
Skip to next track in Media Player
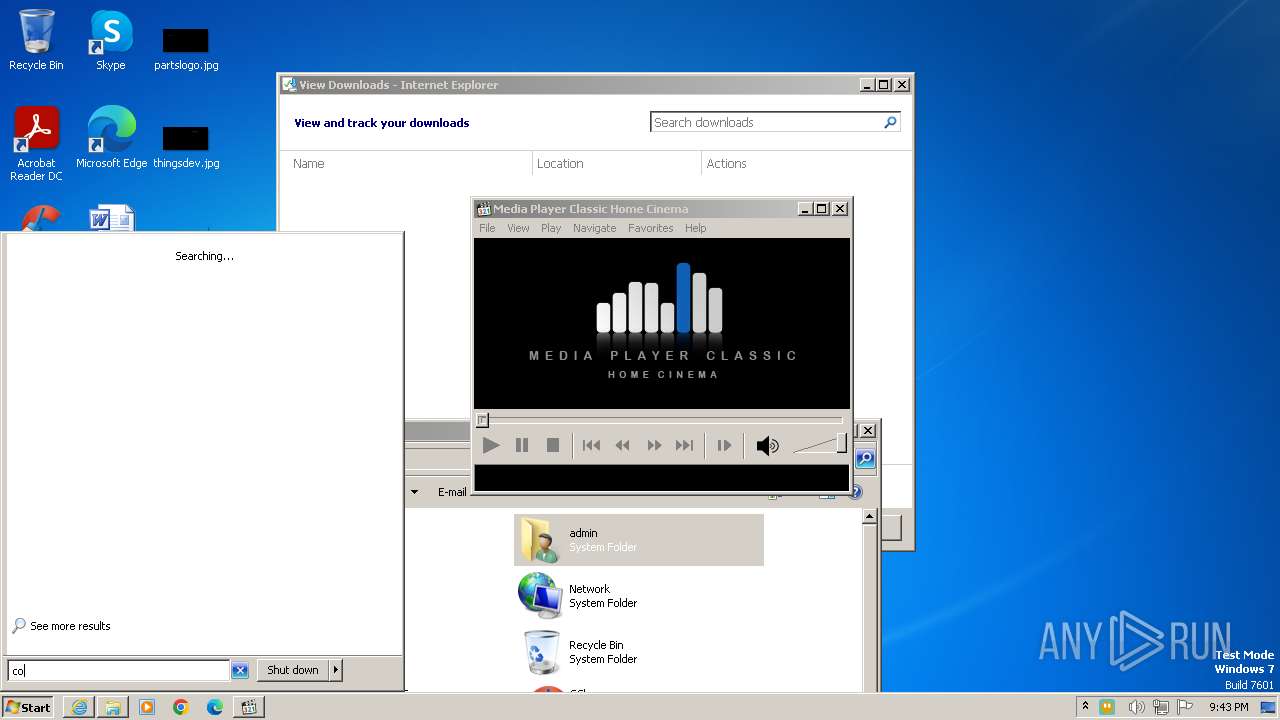pos(684,445)
